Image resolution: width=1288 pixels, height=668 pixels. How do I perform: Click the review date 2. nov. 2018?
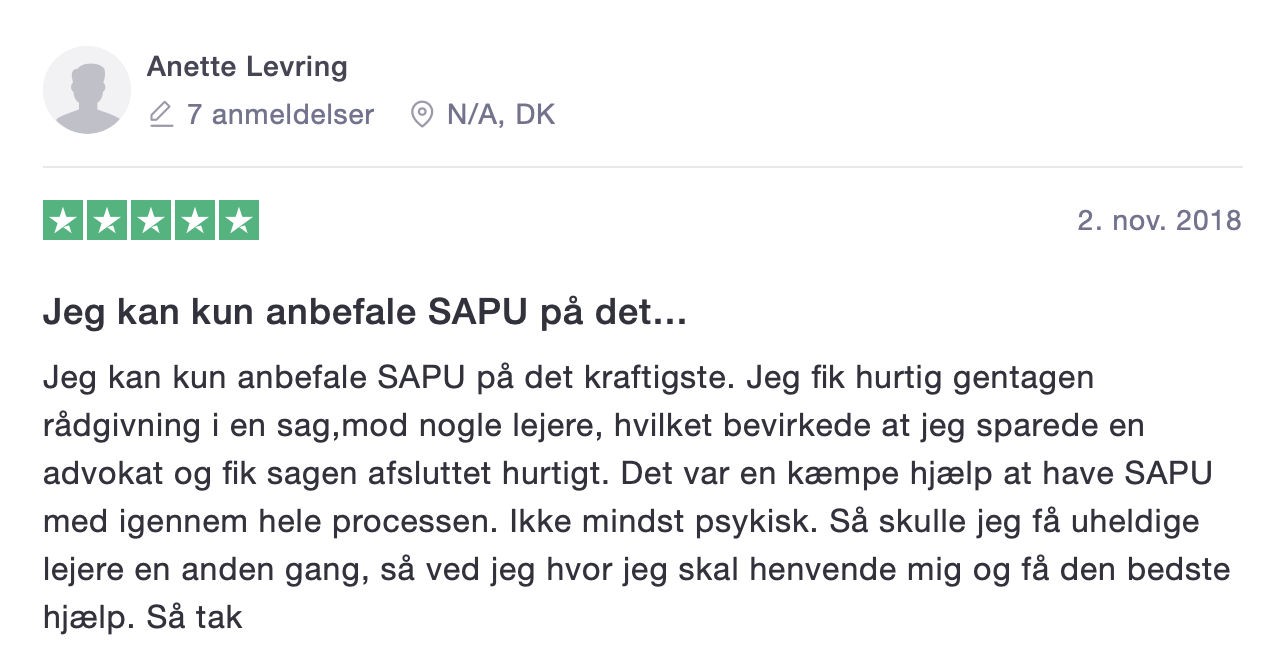tap(1159, 220)
